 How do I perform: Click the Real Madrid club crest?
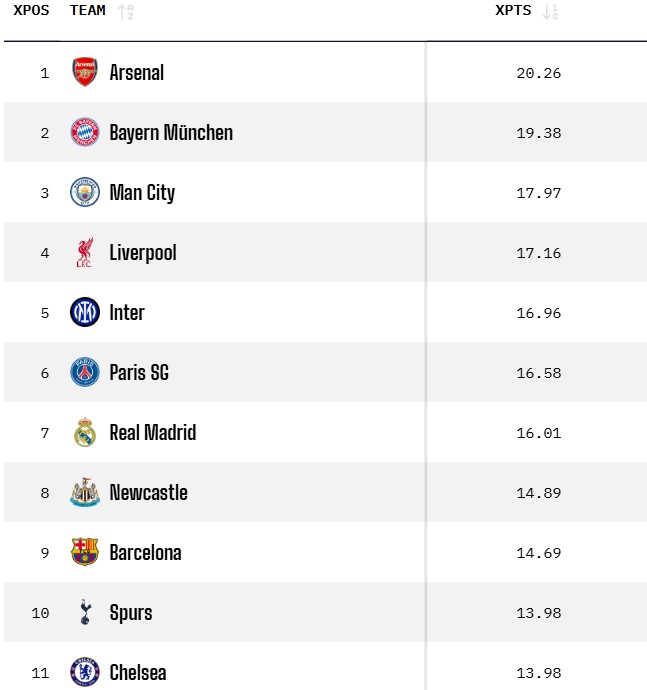point(85,432)
